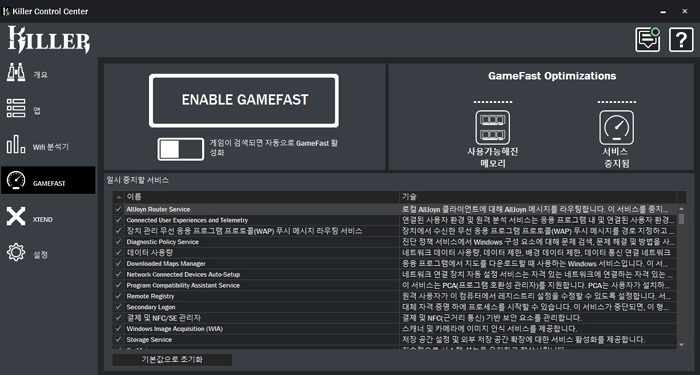Select the 장치 관리 무선 응용 프로그램 프로토콜 row
700x375 pixels.
[x=395, y=231]
